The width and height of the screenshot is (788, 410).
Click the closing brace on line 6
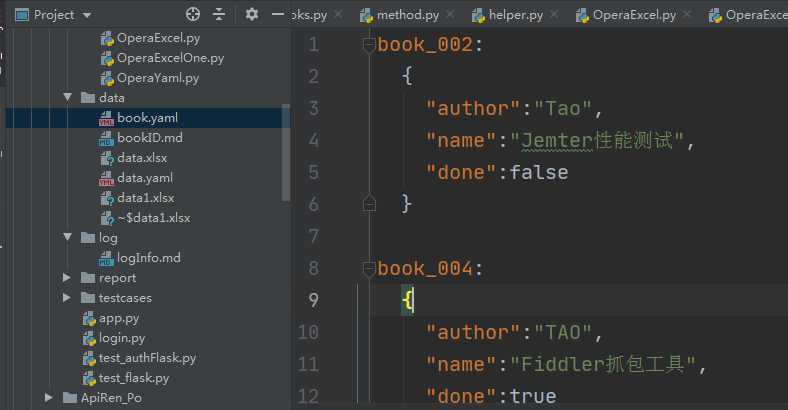tap(406, 204)
